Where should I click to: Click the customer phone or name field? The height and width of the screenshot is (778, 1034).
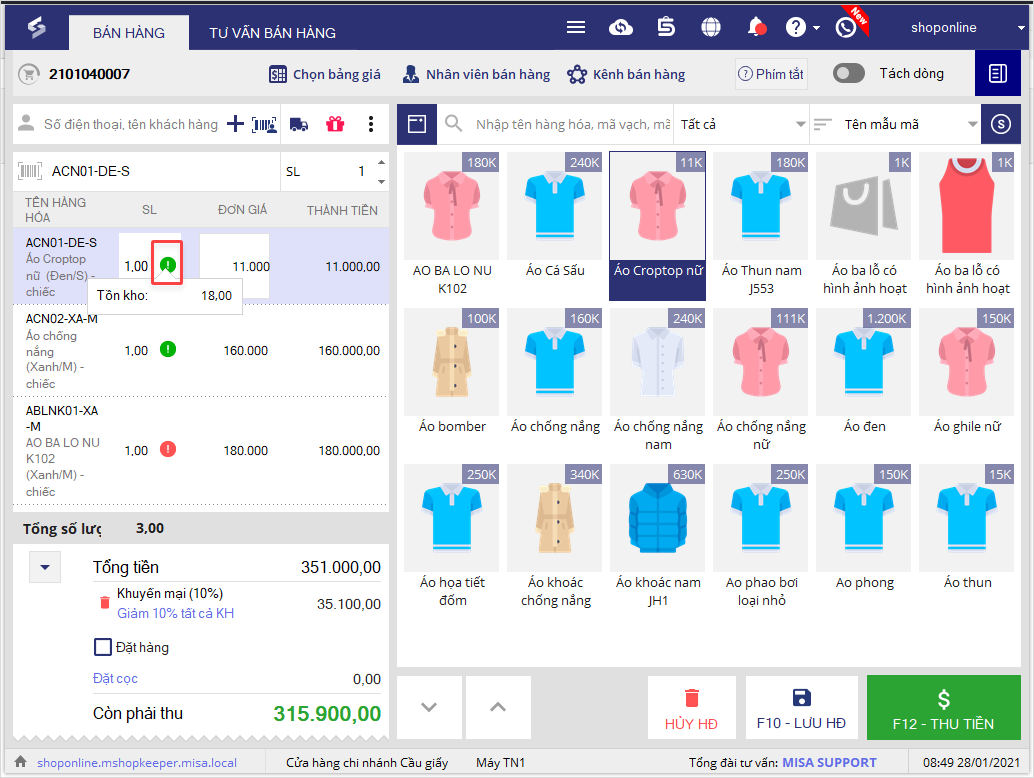pos(131,124)
